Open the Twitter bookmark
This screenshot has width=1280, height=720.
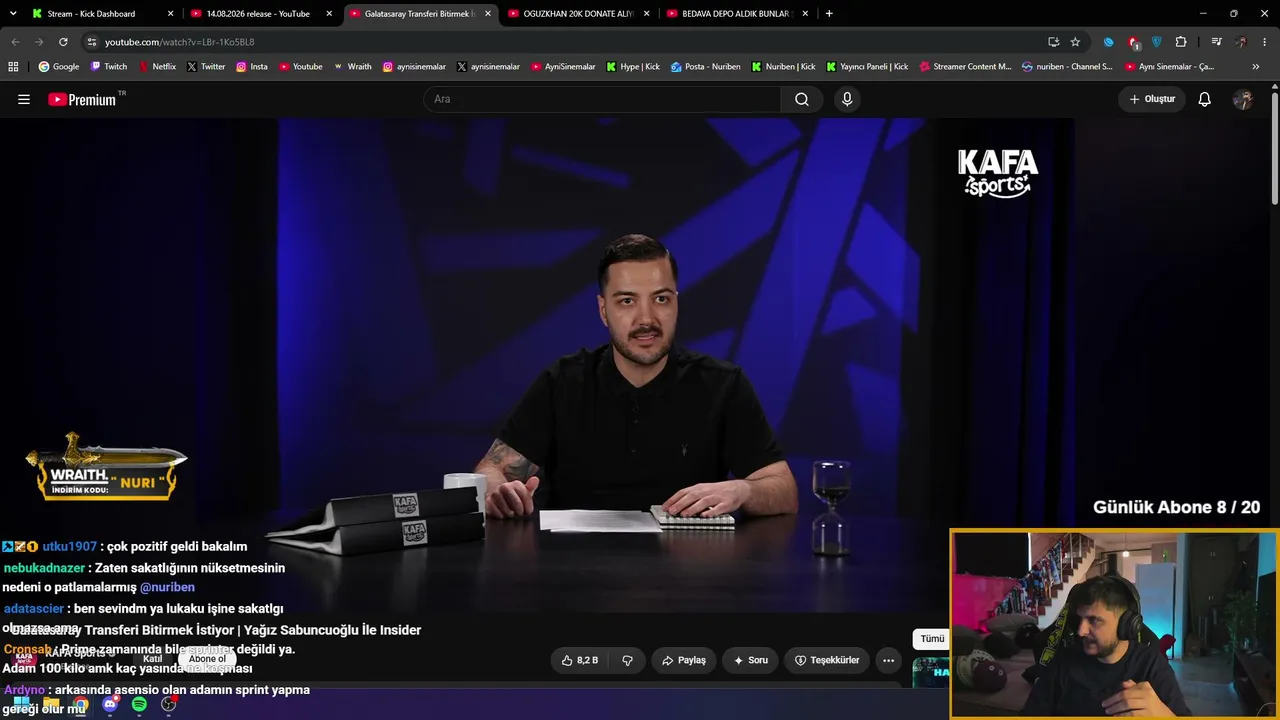tap(206, 67)
